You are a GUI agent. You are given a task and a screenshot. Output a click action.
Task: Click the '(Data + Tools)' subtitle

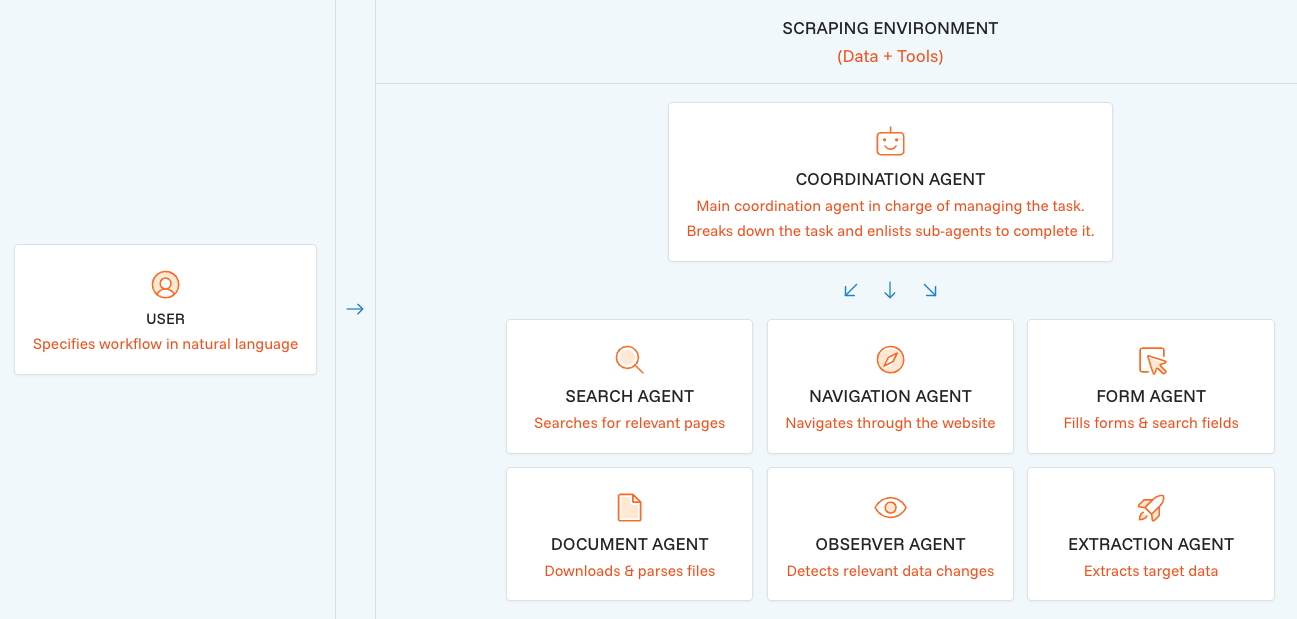pos(890,56)
